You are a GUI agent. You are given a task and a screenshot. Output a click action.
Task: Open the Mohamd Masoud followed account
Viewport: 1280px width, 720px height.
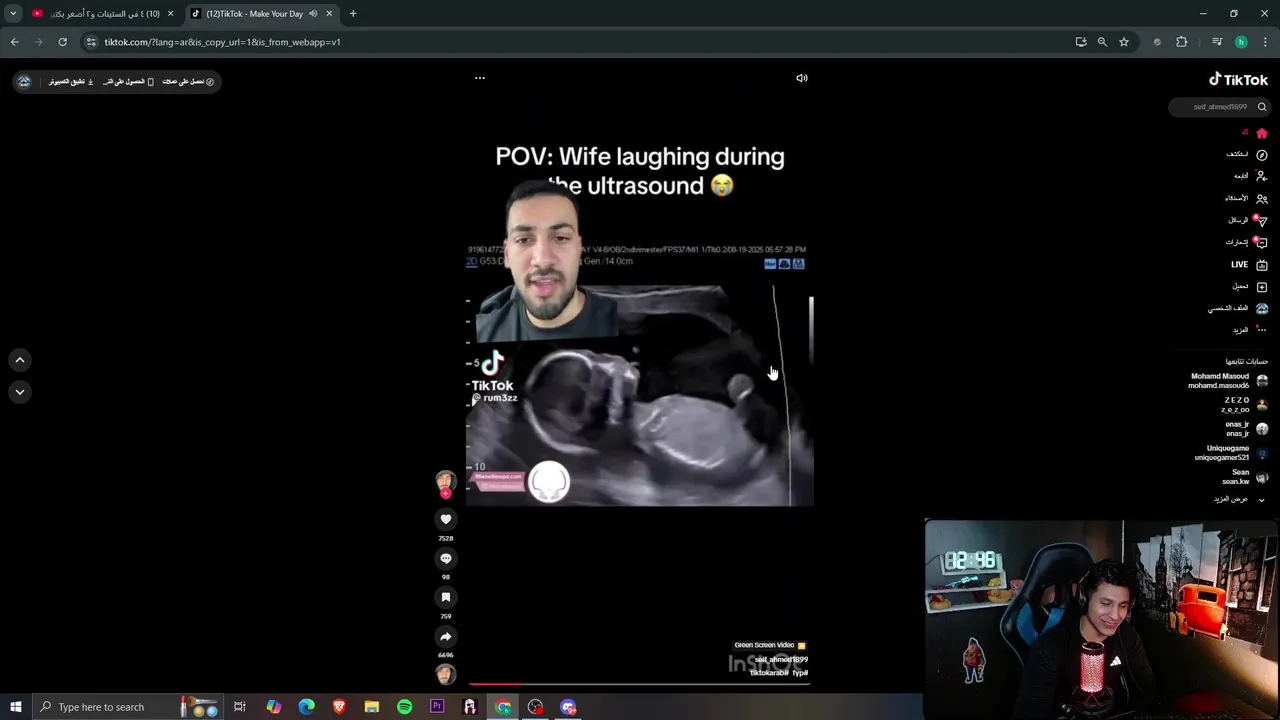[1229, 381]
